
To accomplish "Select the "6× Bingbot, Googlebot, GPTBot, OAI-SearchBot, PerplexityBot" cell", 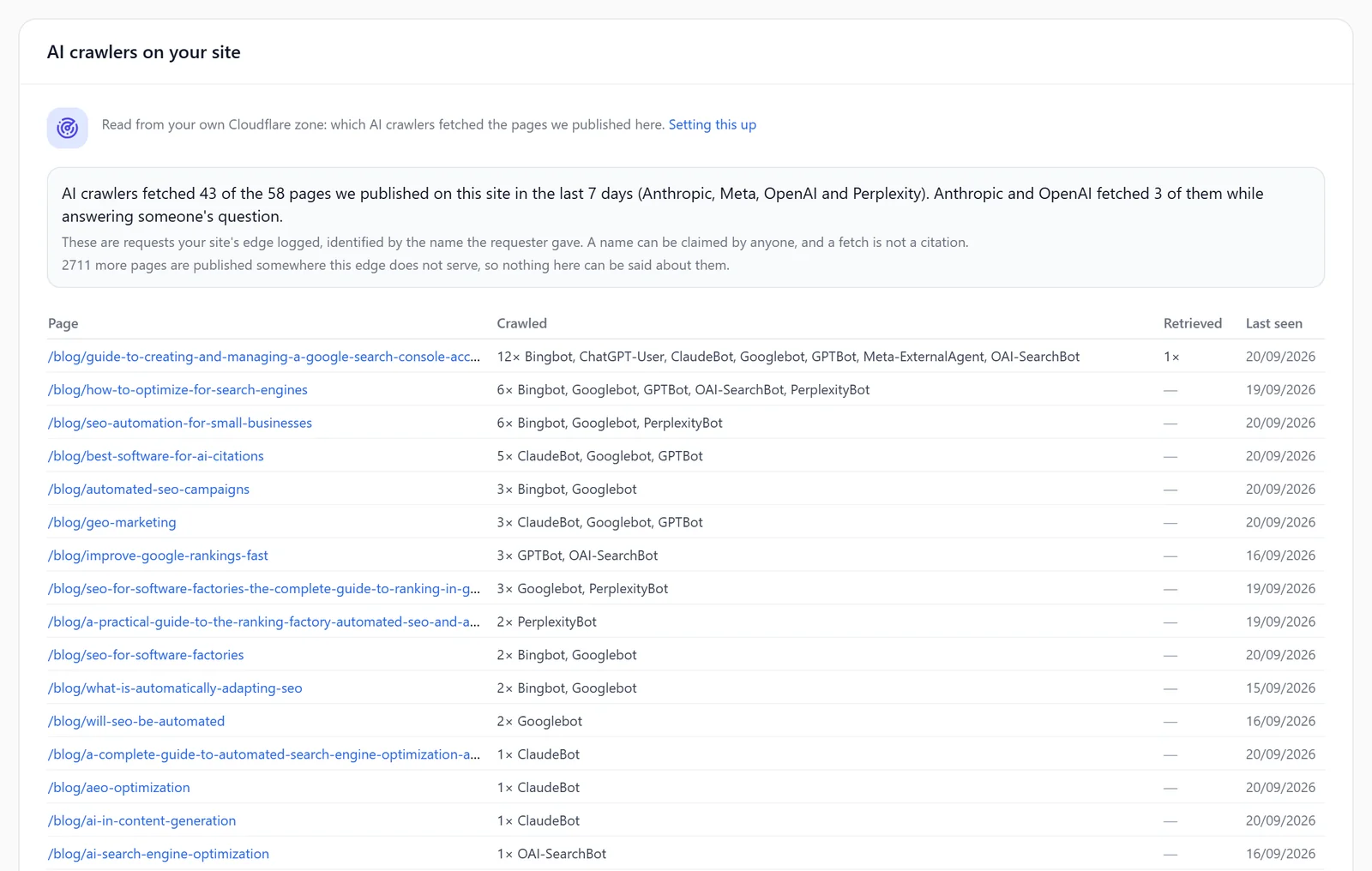I will [683, 389].
